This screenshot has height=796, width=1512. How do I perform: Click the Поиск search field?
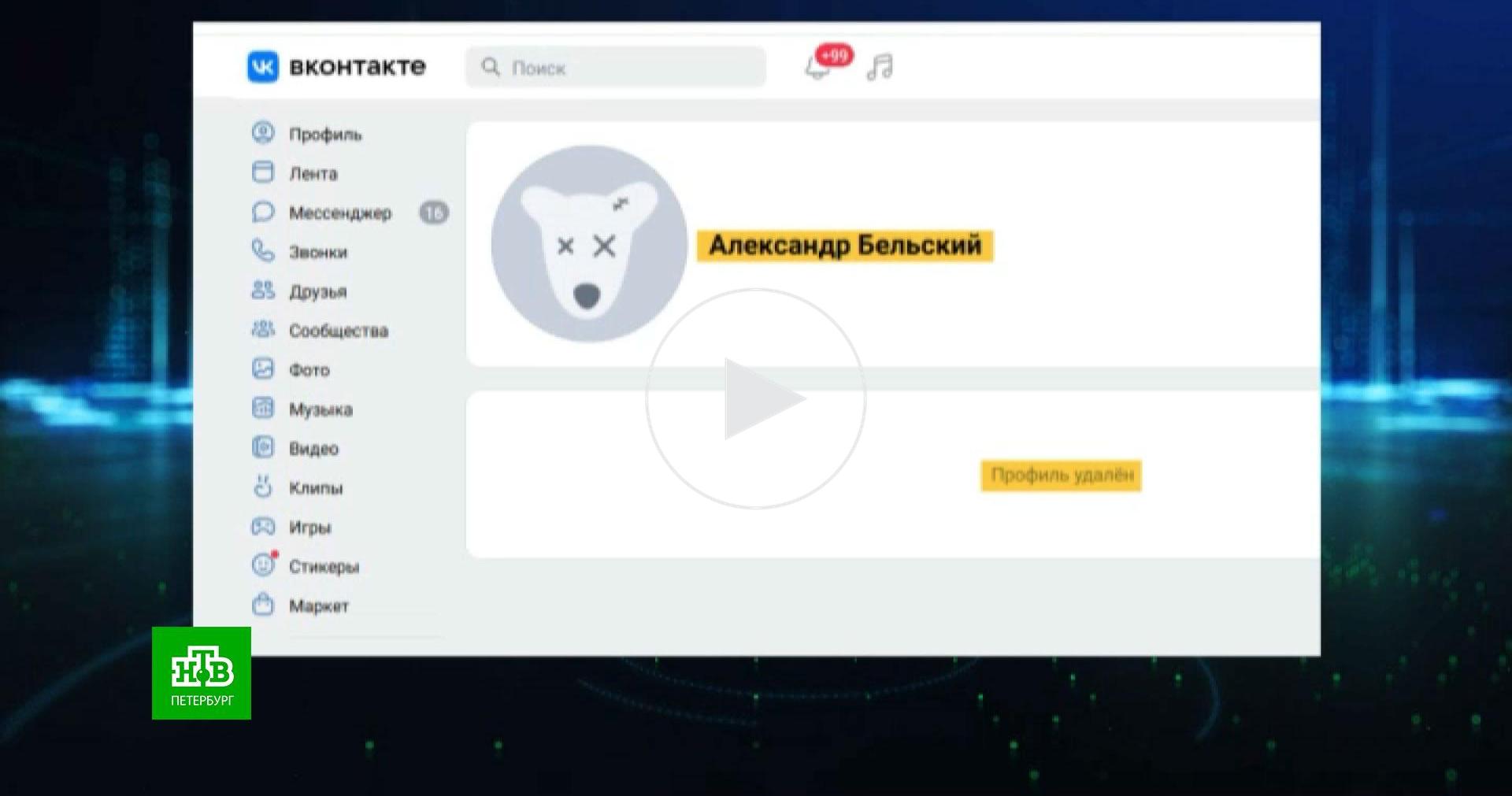pos(615,67)
